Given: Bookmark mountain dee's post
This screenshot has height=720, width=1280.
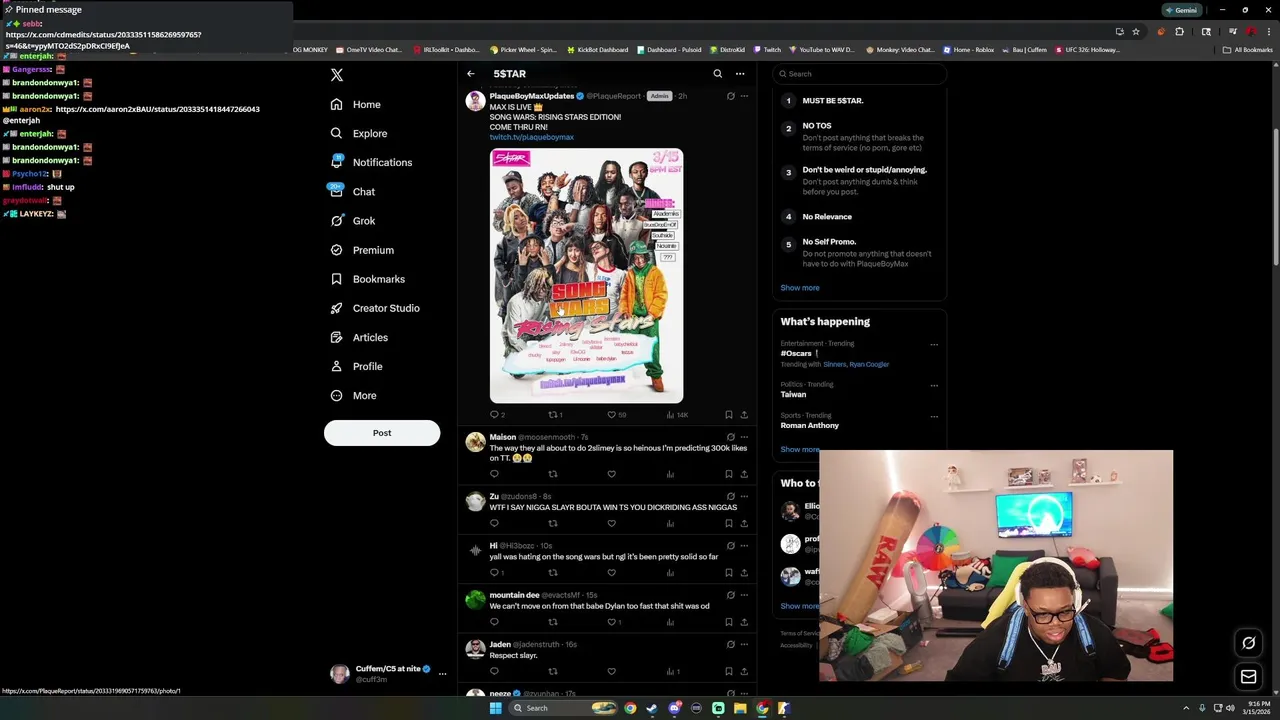Looking at the screenshot, I should 728,622.
